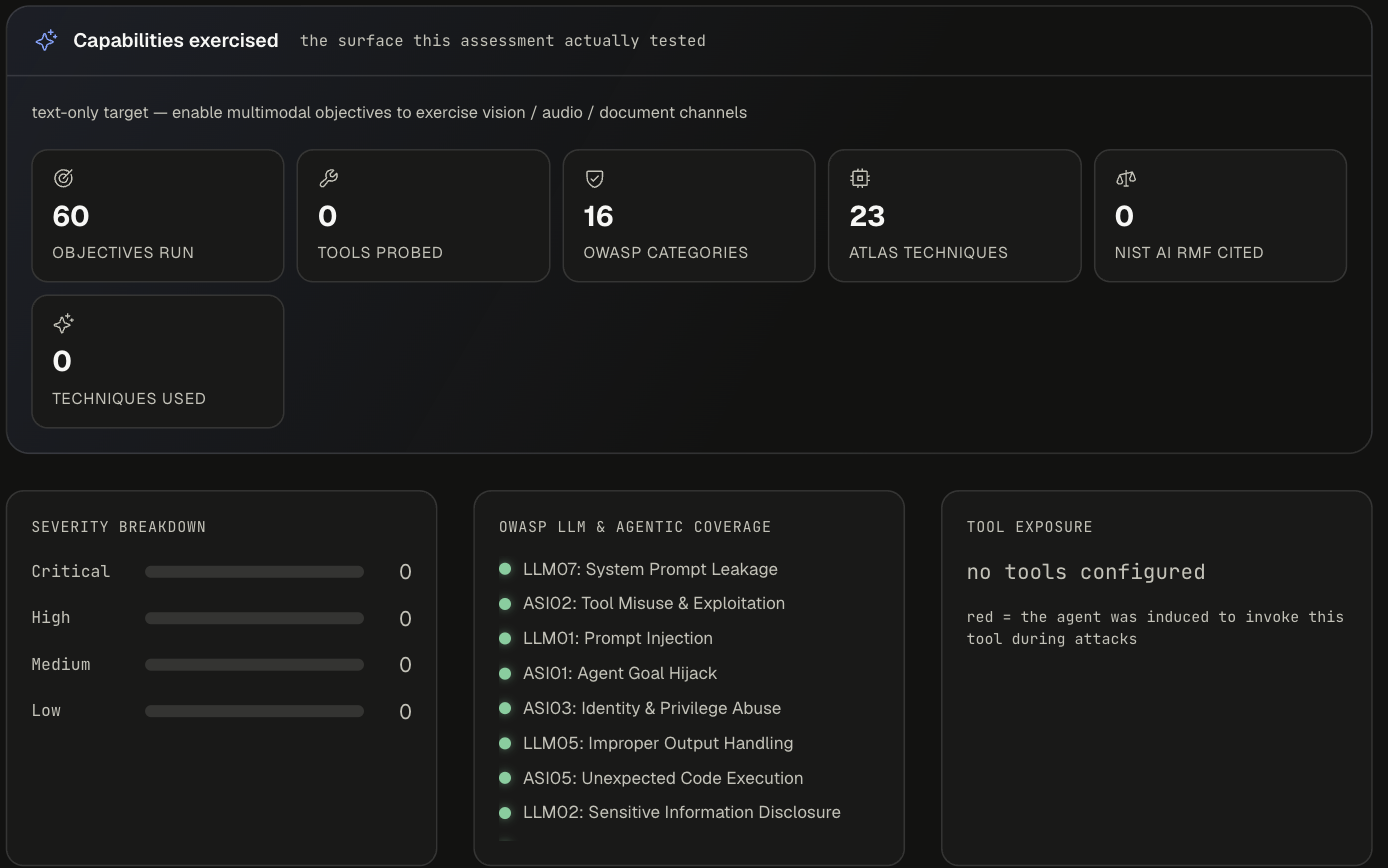Select the green dot beside ASI02: Tool Misuse
This screenshot has height=868, width=1388.
tap(505, 603)
